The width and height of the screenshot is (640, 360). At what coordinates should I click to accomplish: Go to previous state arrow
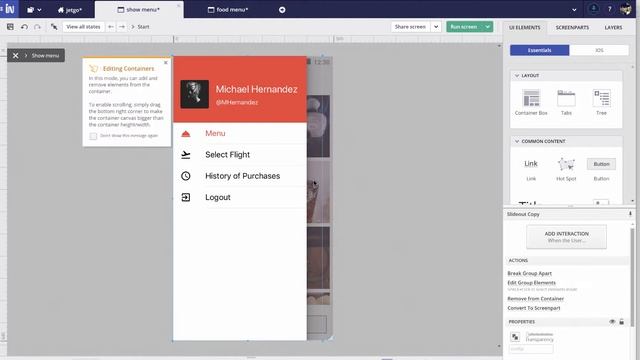111,27
